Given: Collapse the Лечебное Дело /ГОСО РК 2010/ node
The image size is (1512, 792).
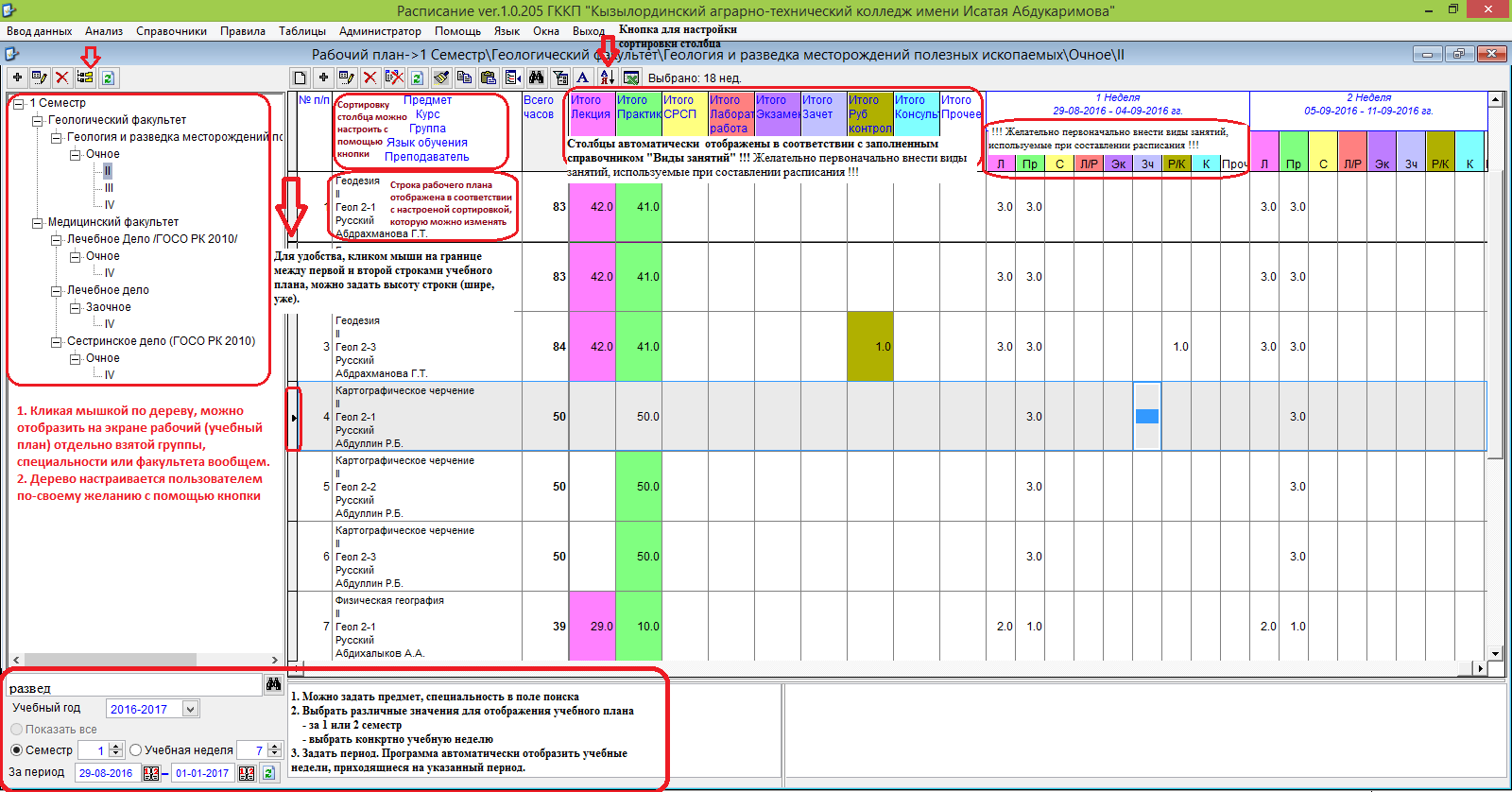Looking at the screenshot, I should pyautogui.click(x=57, y=239).
